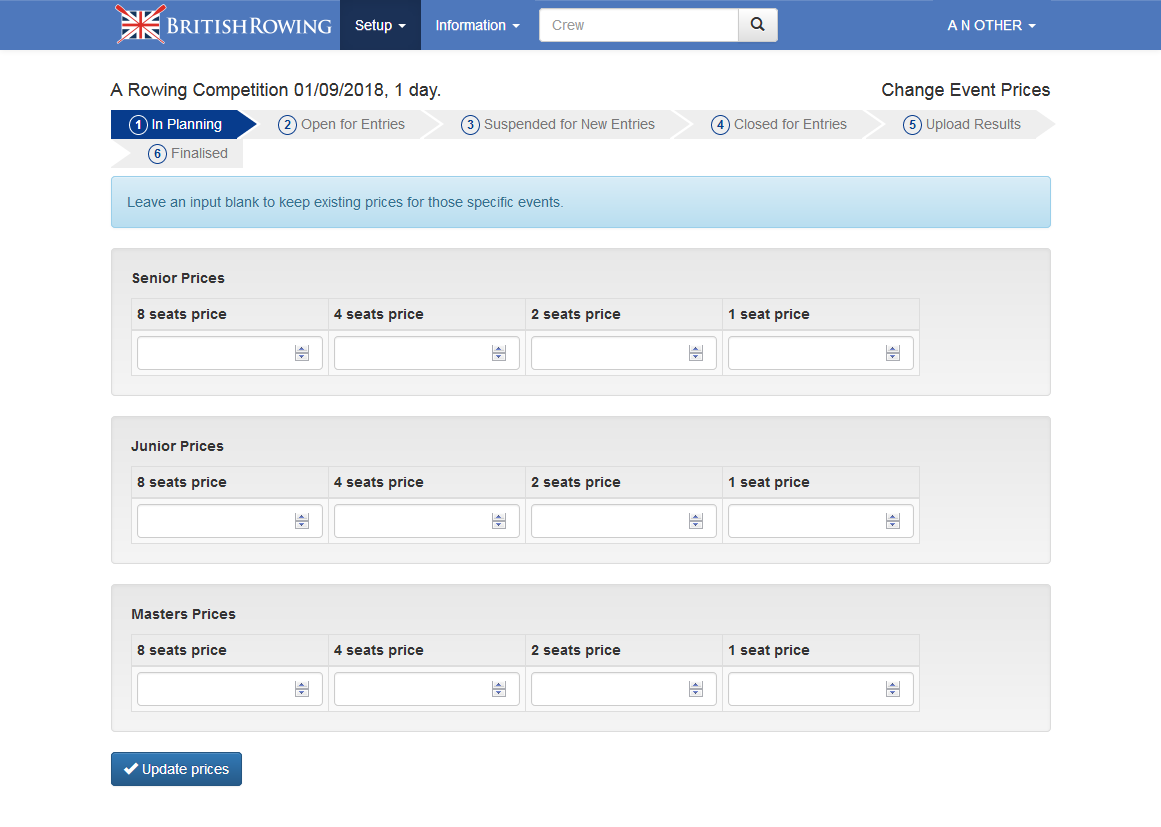Click the Senior 2 seats price spinner arrows
The height and width of the screenshot is (827, 1161).
click(696, 353)
